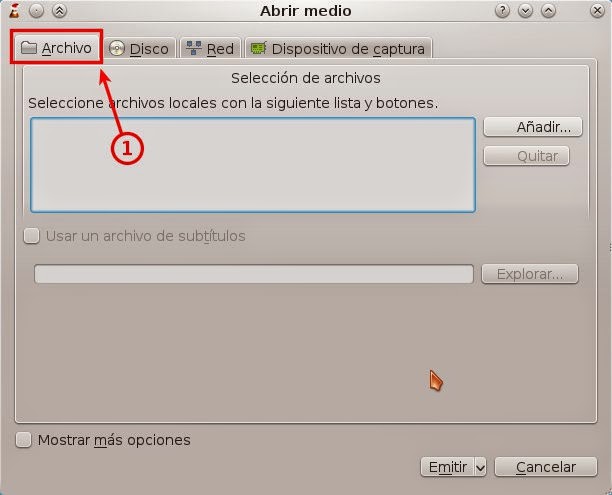Click the down-chevron minimize title bar button
Viewport: 612px width, 495px height.
tap(525, 11)
